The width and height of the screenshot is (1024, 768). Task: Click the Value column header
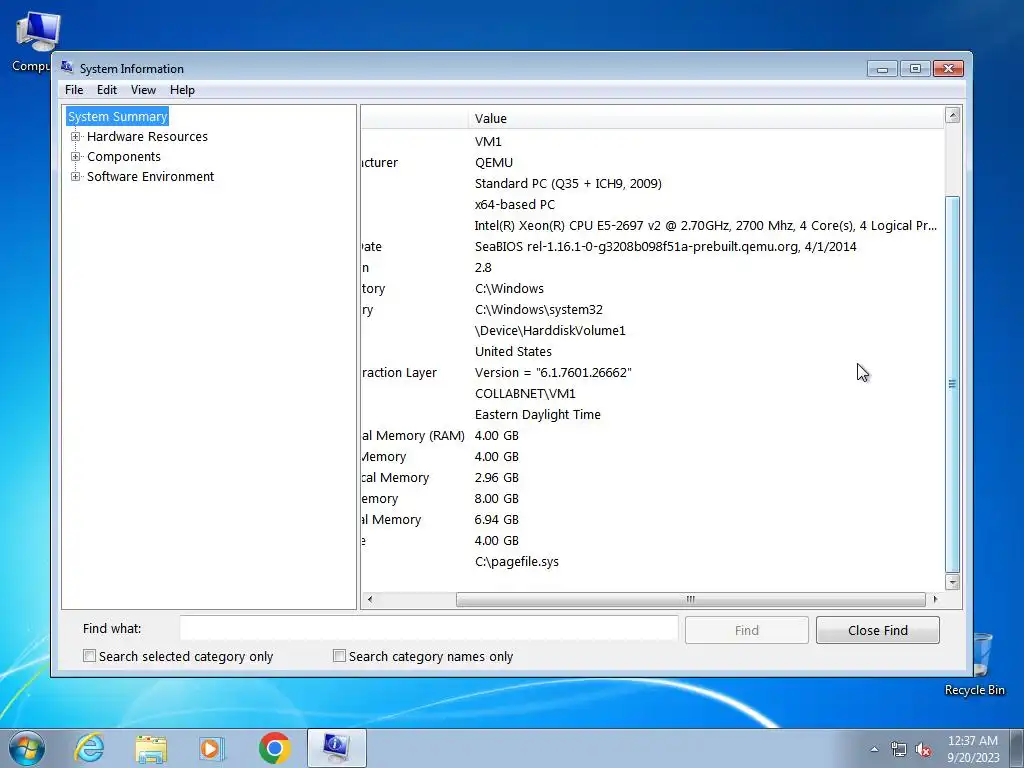[705, 118]
